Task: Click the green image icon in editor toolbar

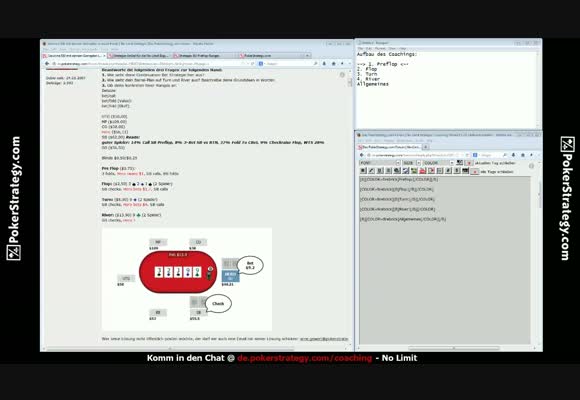Action: 414,171
